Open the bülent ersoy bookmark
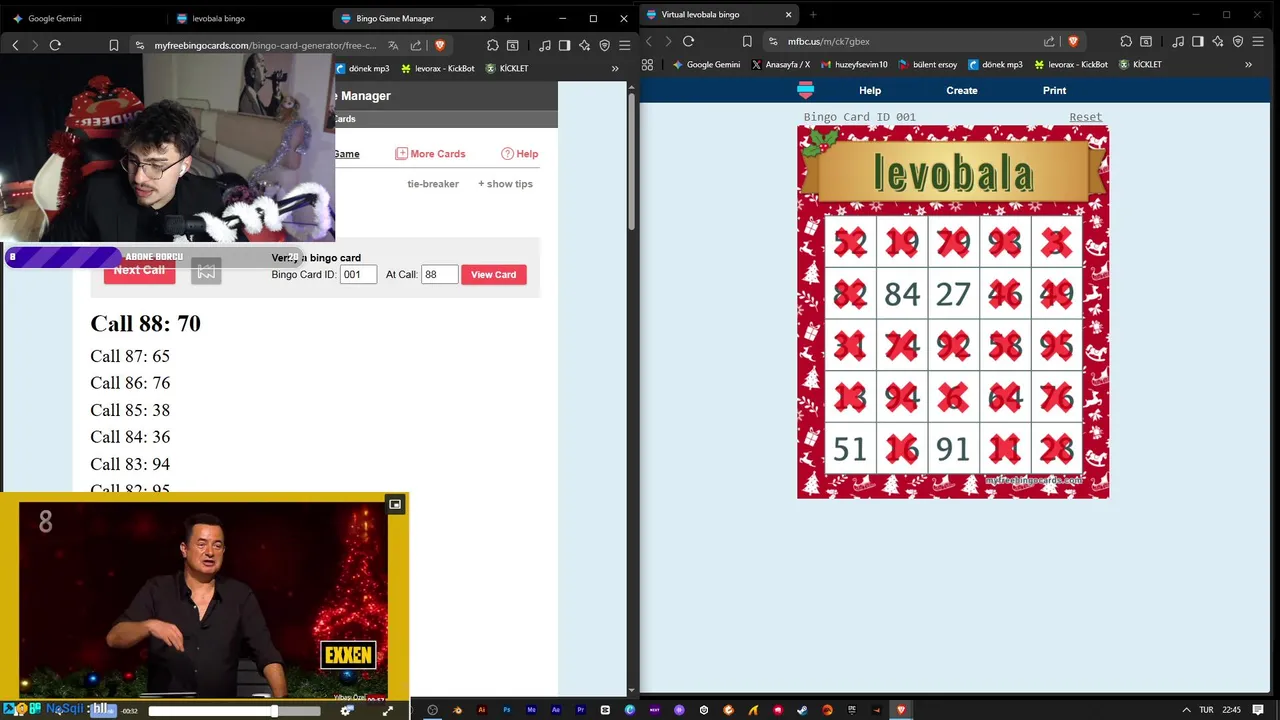The image size is (1280, 720). click(927, 64)
